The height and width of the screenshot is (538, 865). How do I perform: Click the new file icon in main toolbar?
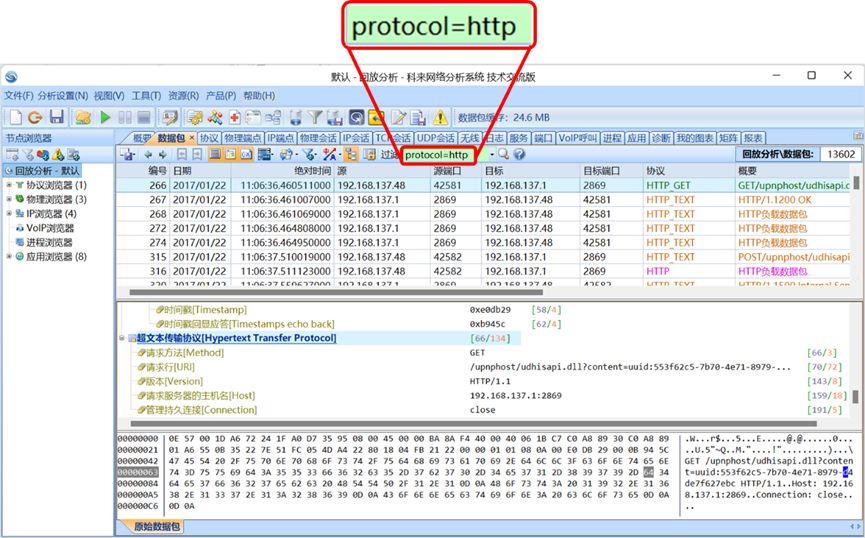coord(13,117)
